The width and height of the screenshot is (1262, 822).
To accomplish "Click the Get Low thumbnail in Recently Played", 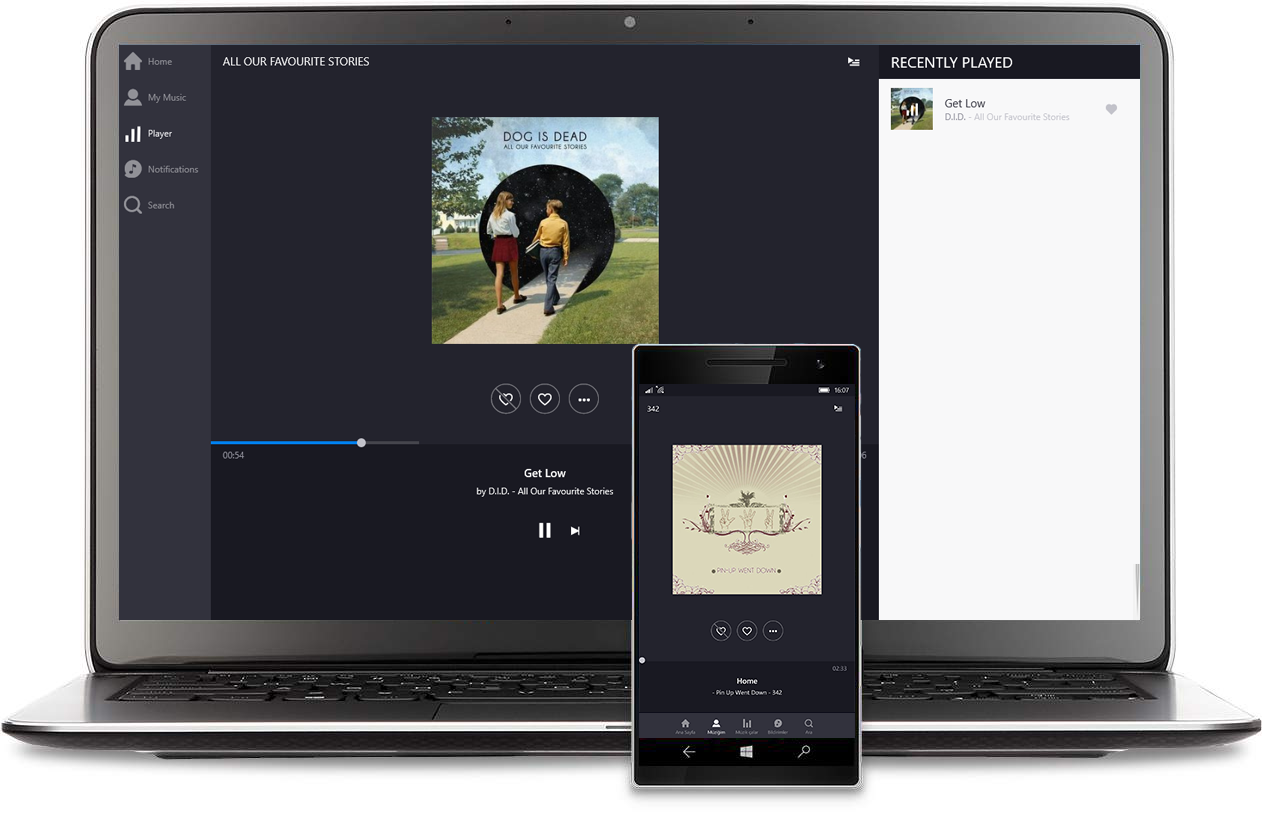I will click(911, 109).
